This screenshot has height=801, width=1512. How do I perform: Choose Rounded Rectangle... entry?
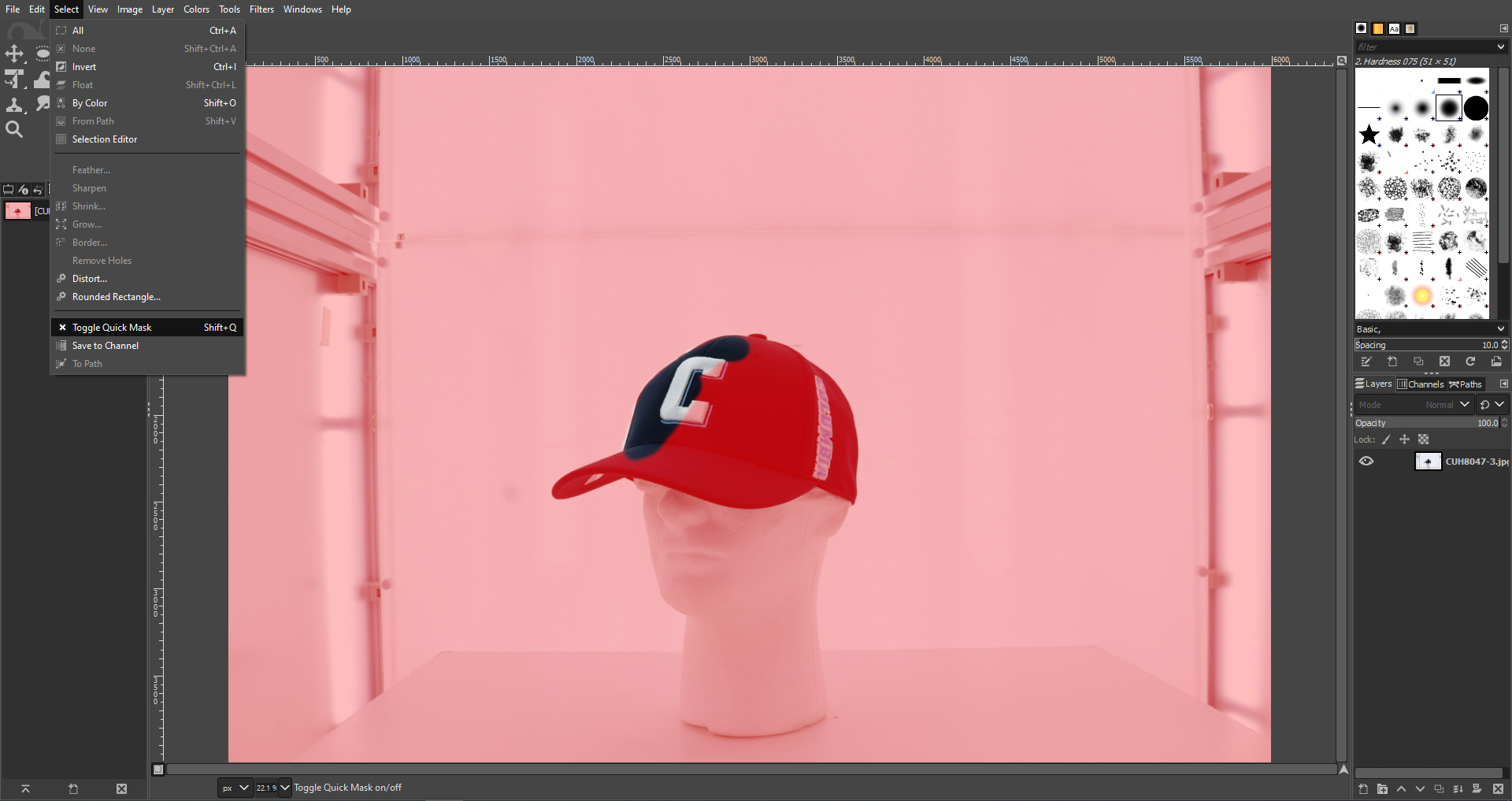[147, 297]
